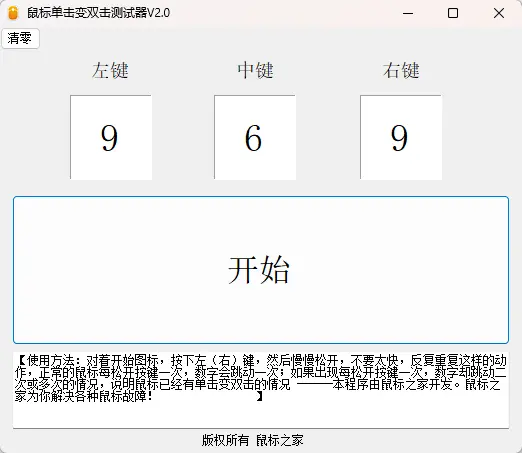Maximize the tester window

(x=453, y=13)
